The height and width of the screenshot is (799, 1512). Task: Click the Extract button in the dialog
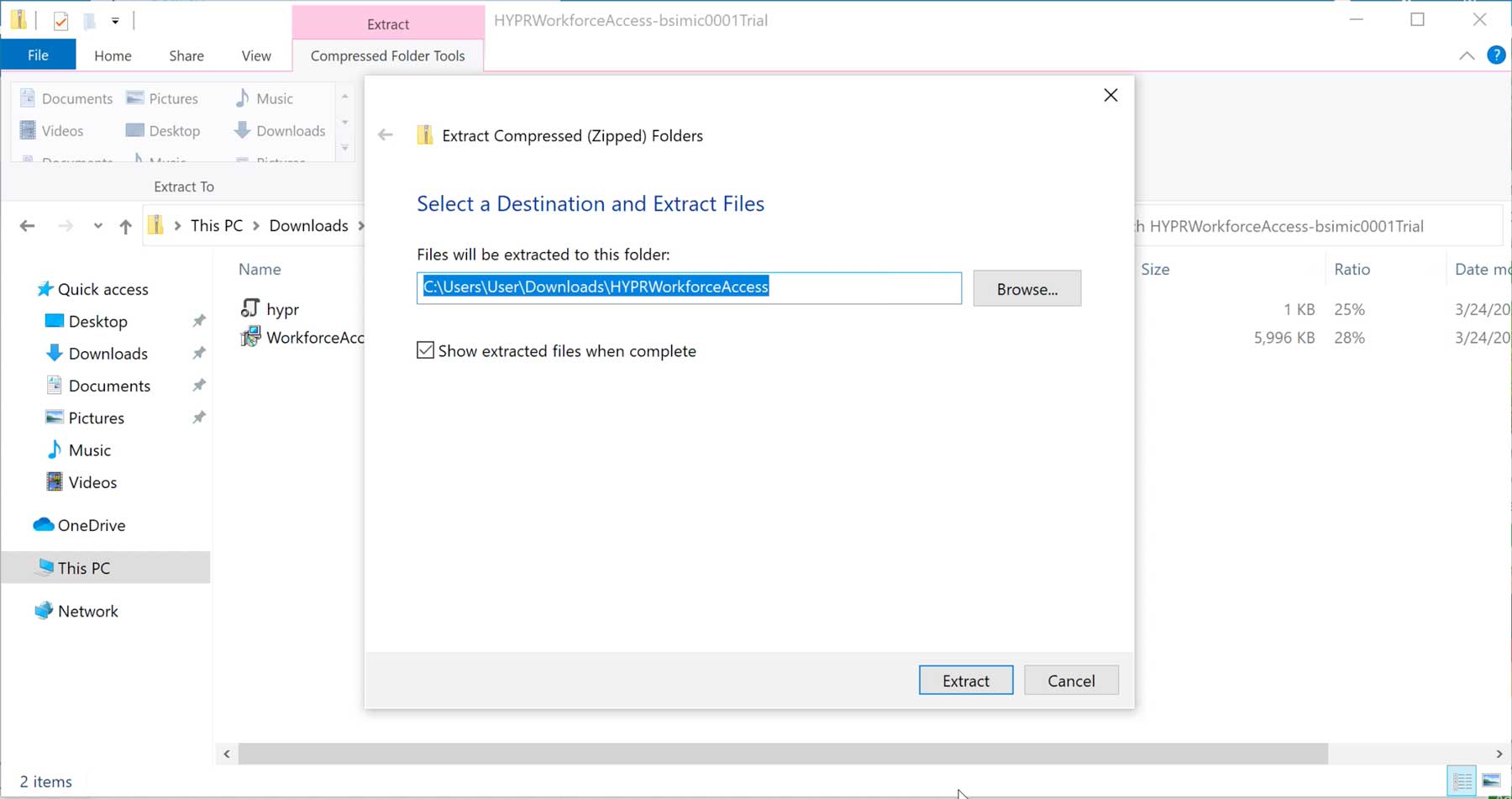(x=965, y=681)
